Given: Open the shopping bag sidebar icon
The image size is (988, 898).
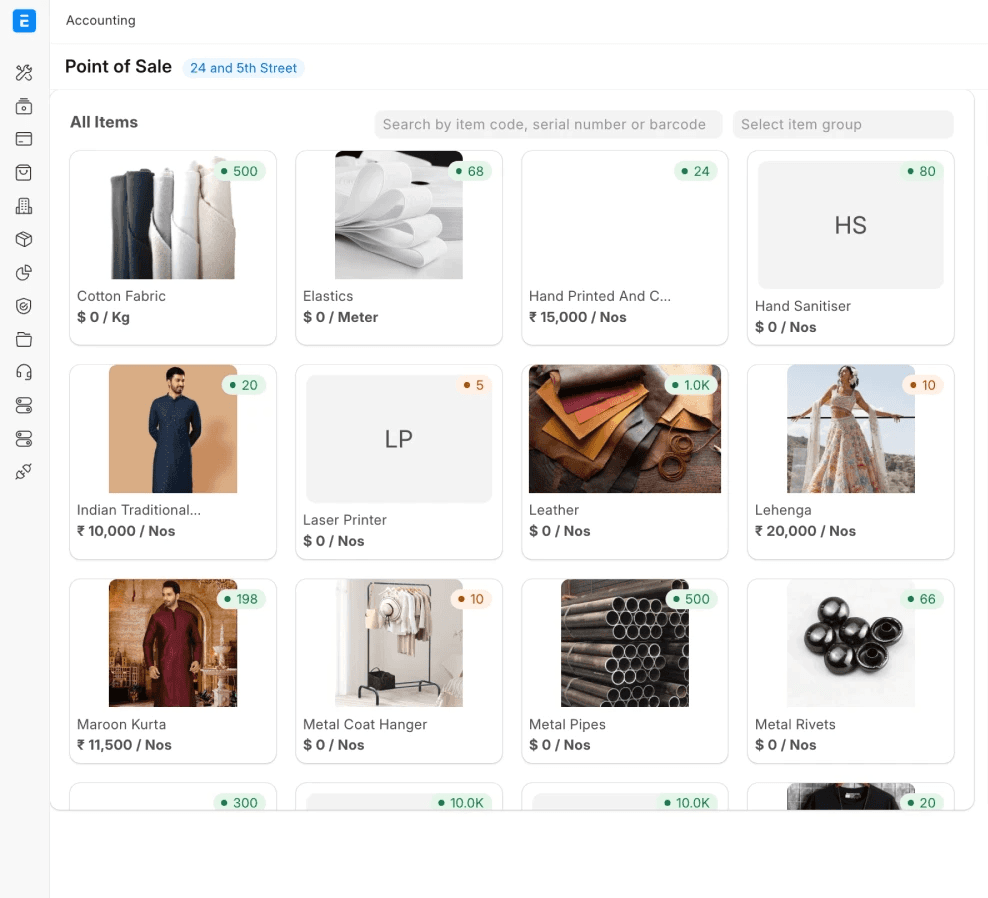Looking at the screenshot, I should 24,173.
